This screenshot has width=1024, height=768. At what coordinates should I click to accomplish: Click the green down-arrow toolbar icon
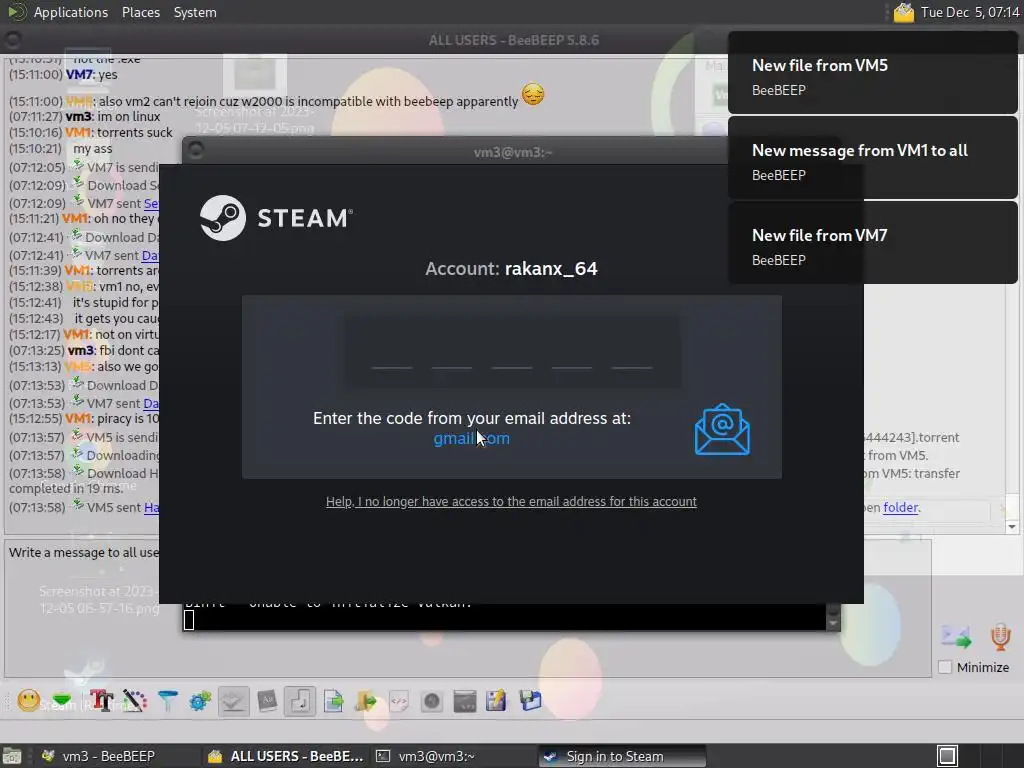tap(62, 701)
